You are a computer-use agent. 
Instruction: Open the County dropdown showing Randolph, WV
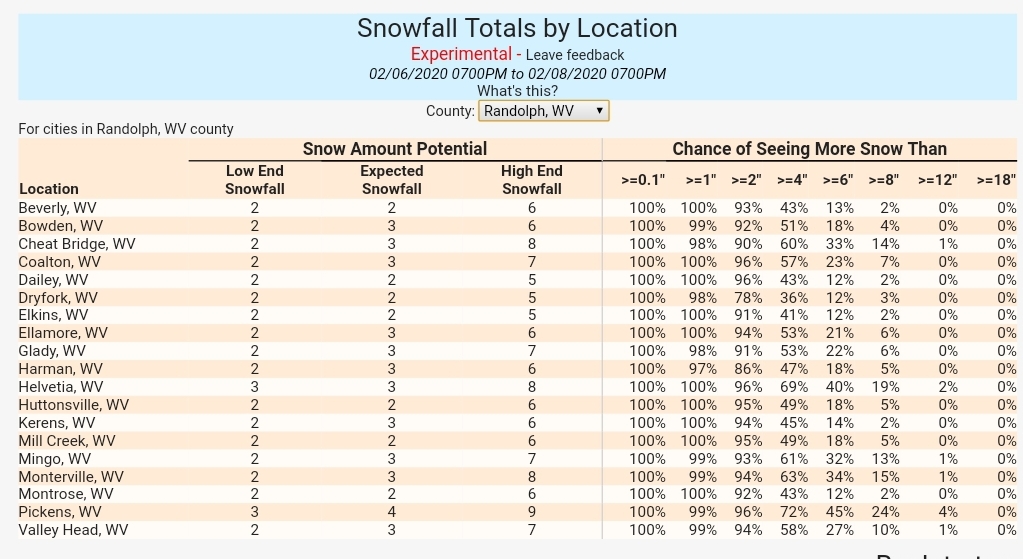(543, 111)
